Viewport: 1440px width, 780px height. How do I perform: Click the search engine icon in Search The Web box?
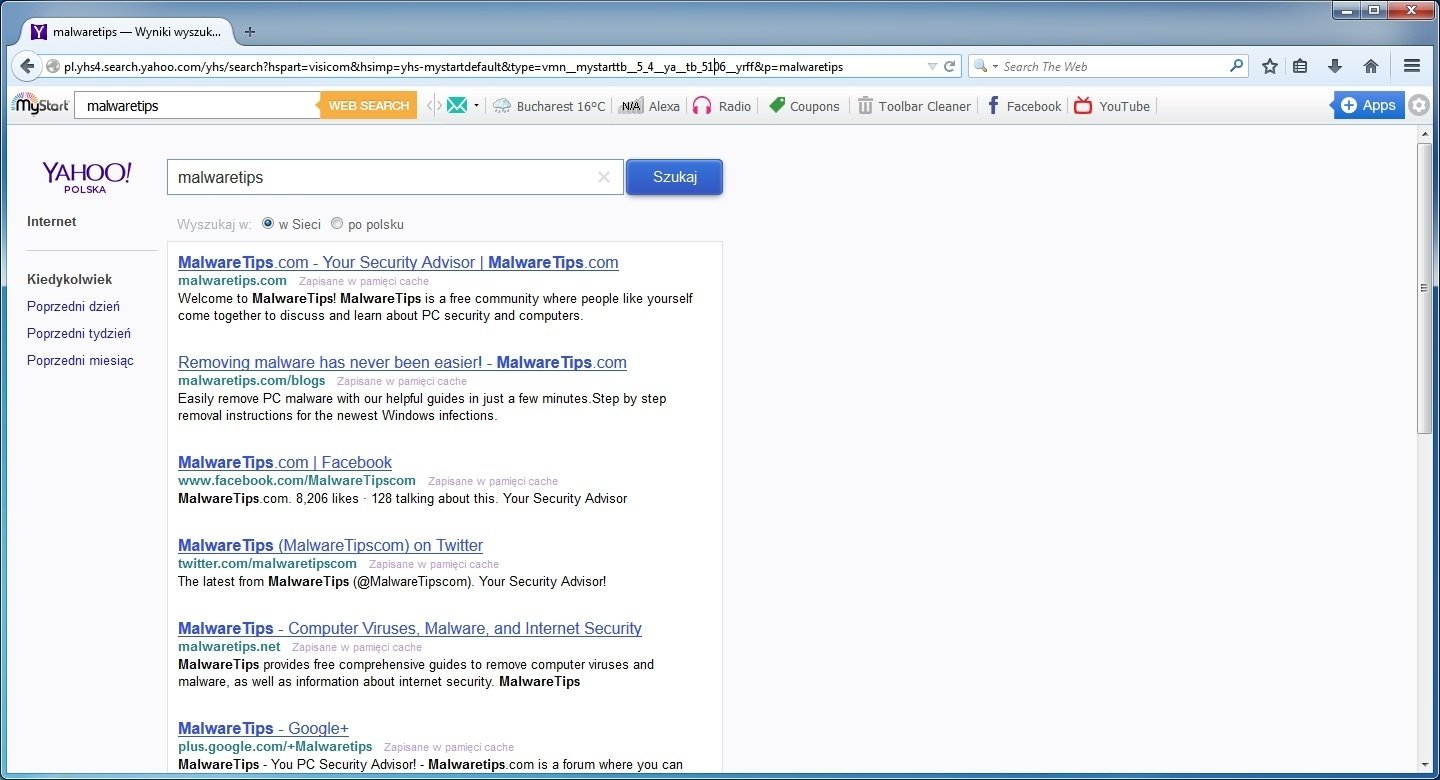pos(980,66)
